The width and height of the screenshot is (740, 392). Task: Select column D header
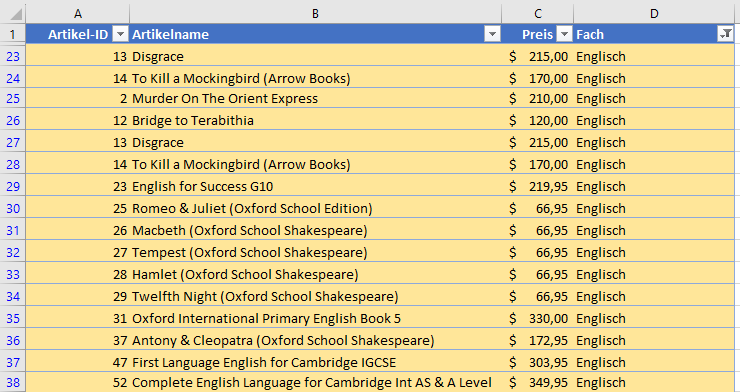tap(654, 14)
